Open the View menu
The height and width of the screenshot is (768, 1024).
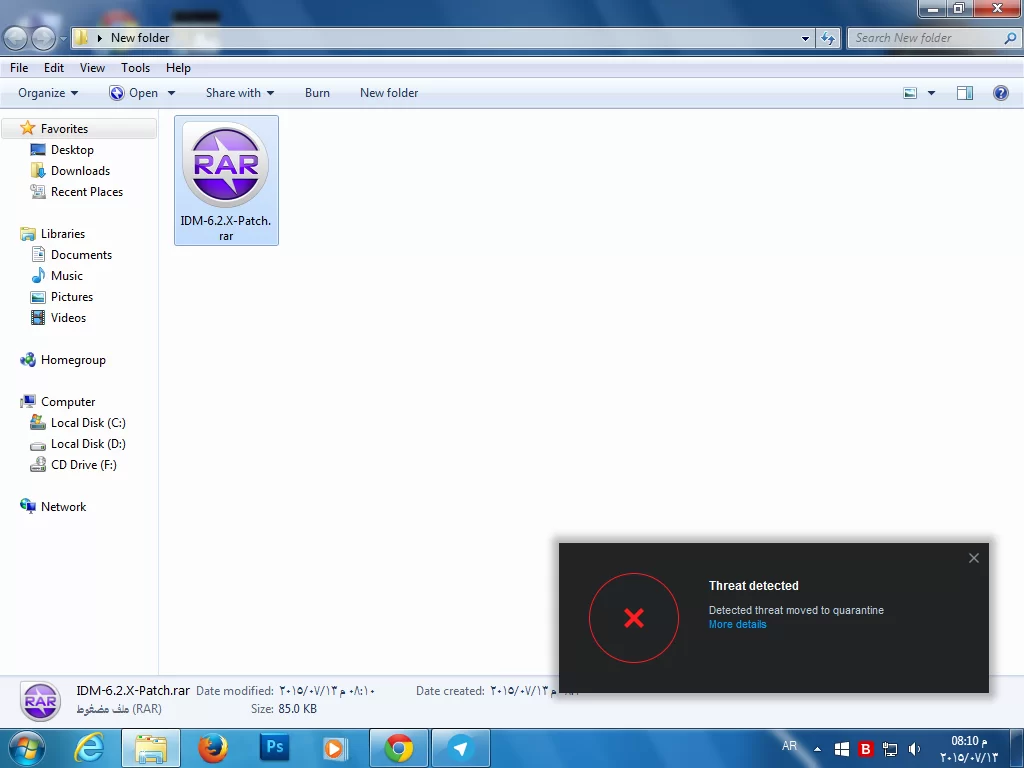(92, 67)
